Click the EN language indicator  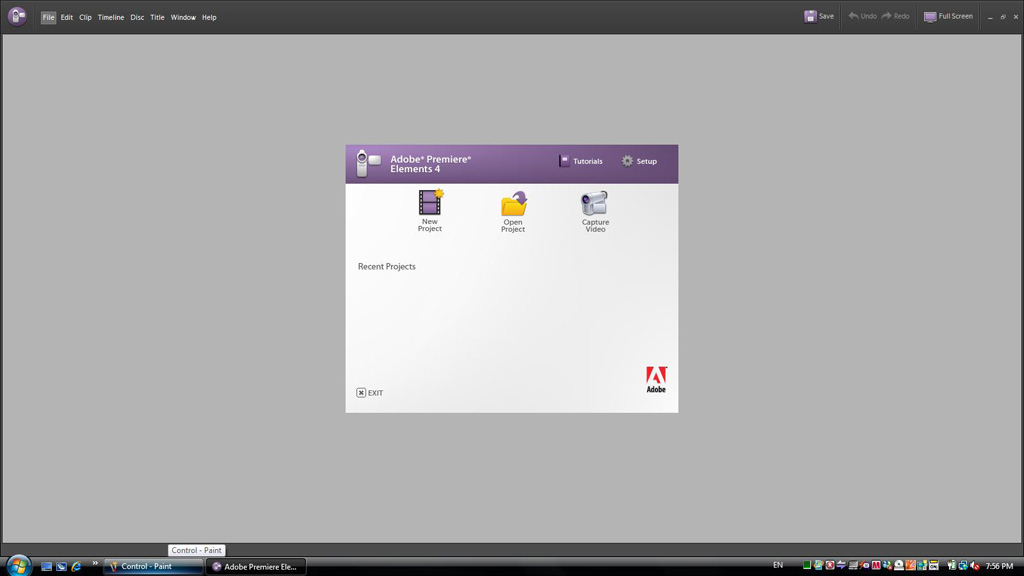778,565
